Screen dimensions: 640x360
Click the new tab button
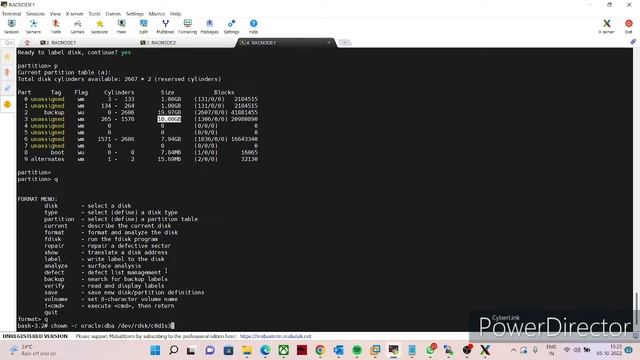344,42
